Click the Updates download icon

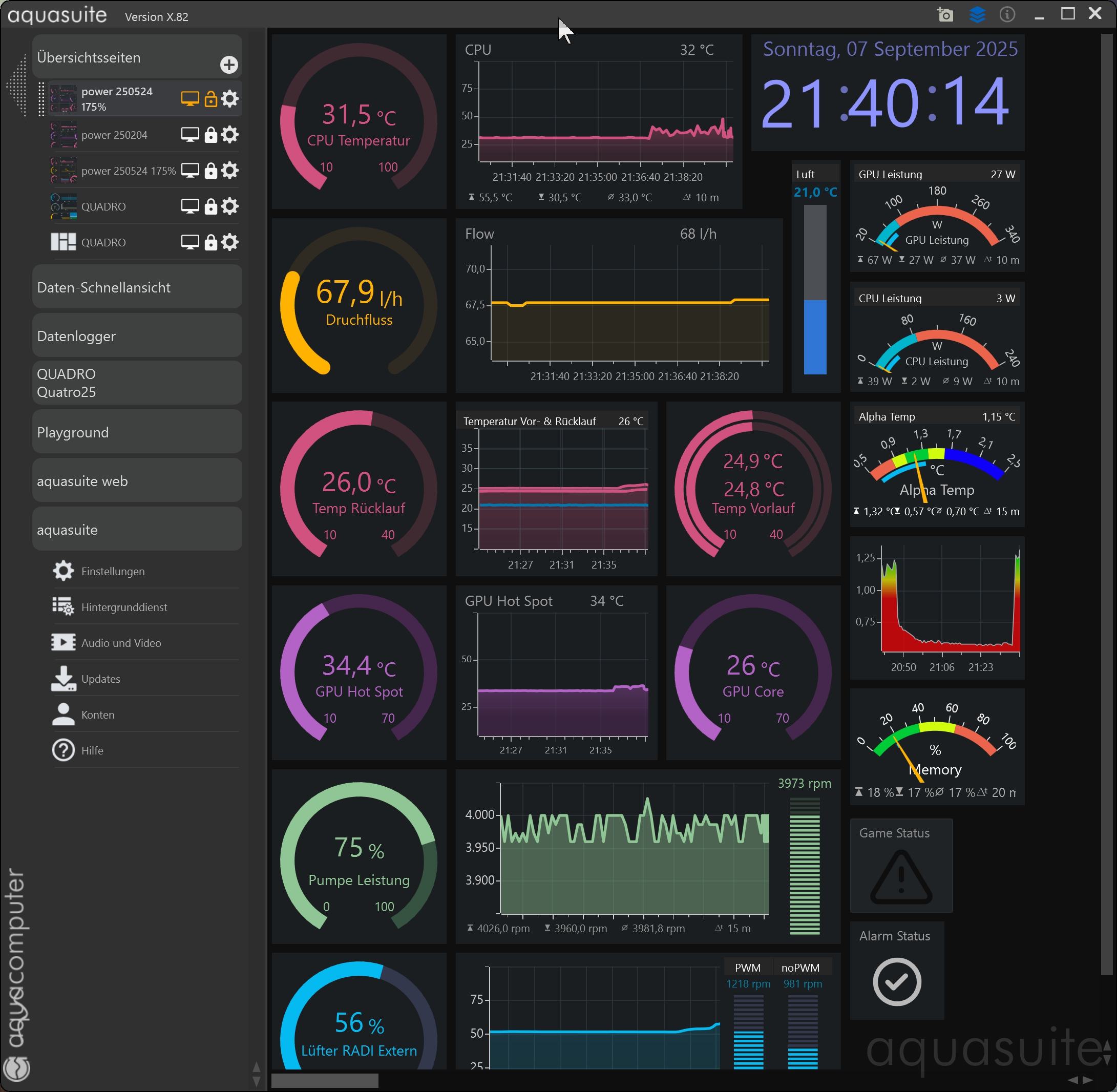pyautogui.click(x=63, y=679)
